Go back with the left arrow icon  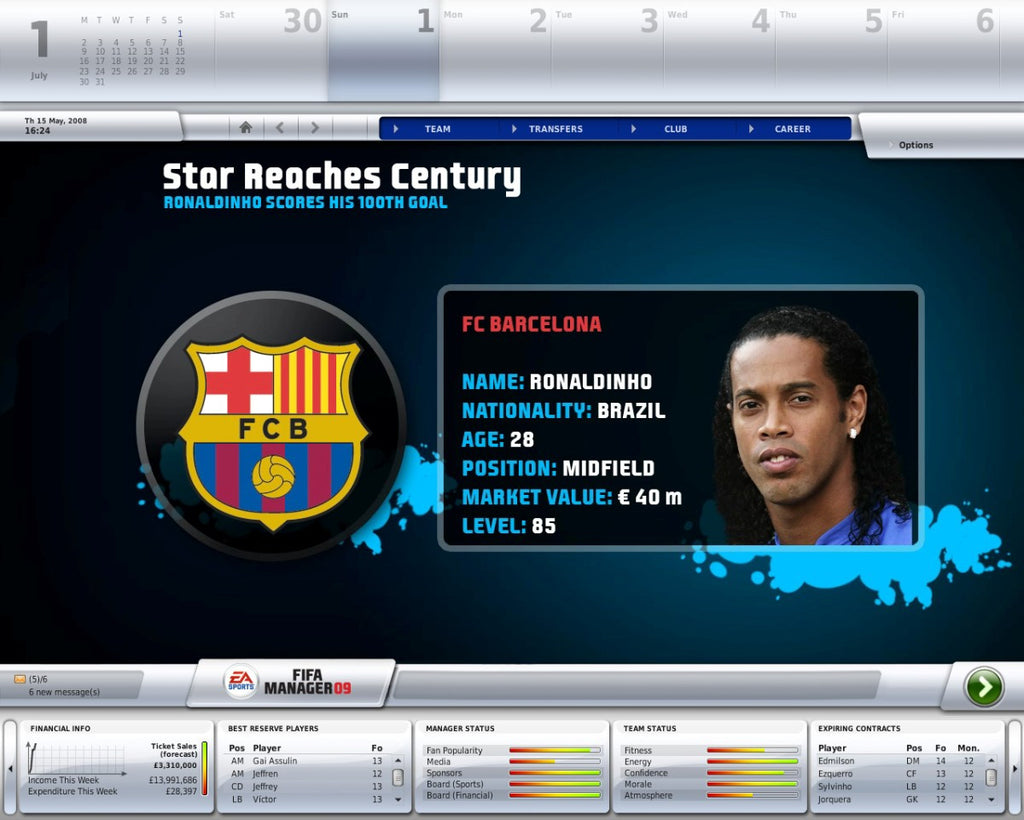(280, 128)
